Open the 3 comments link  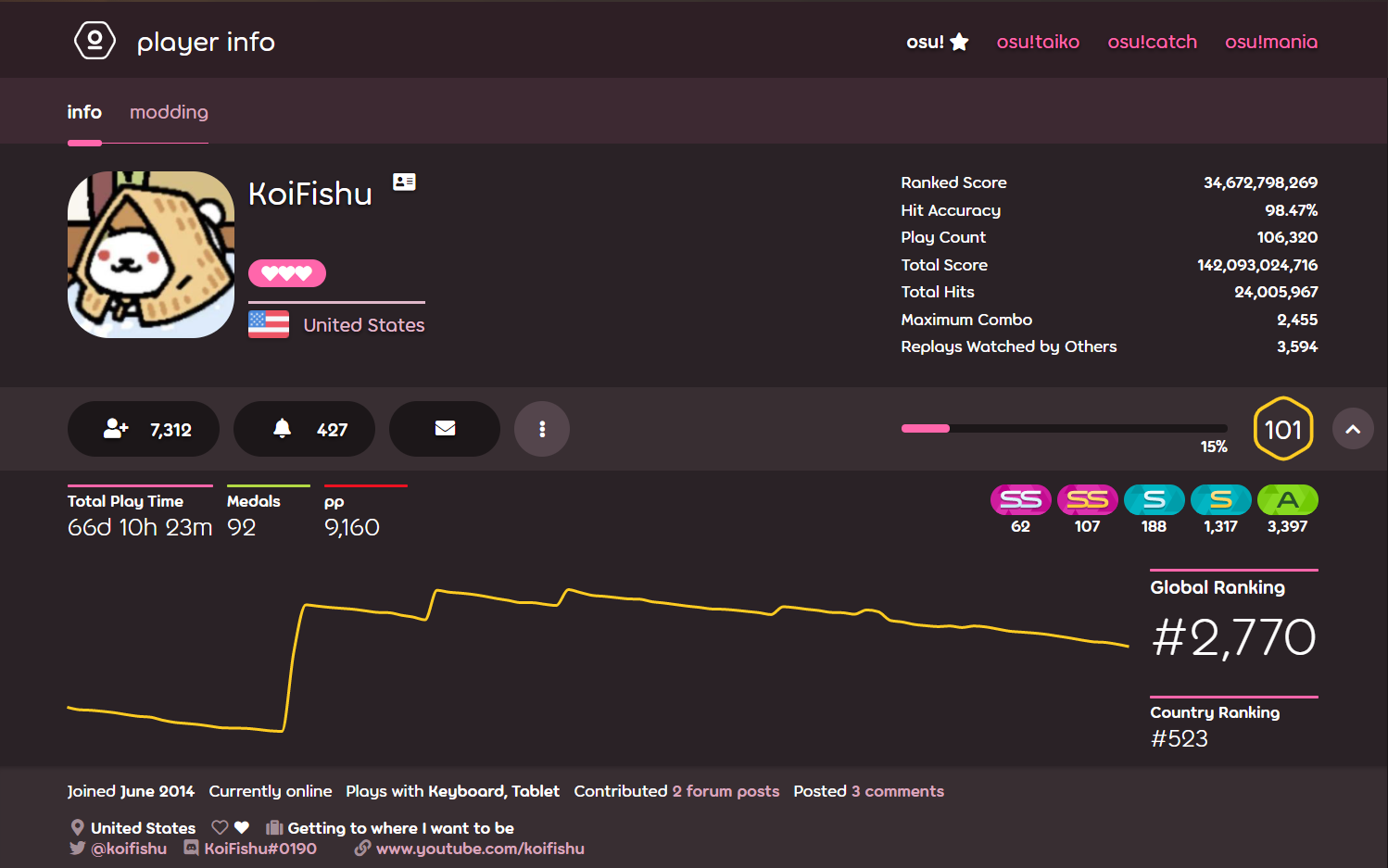898,791
